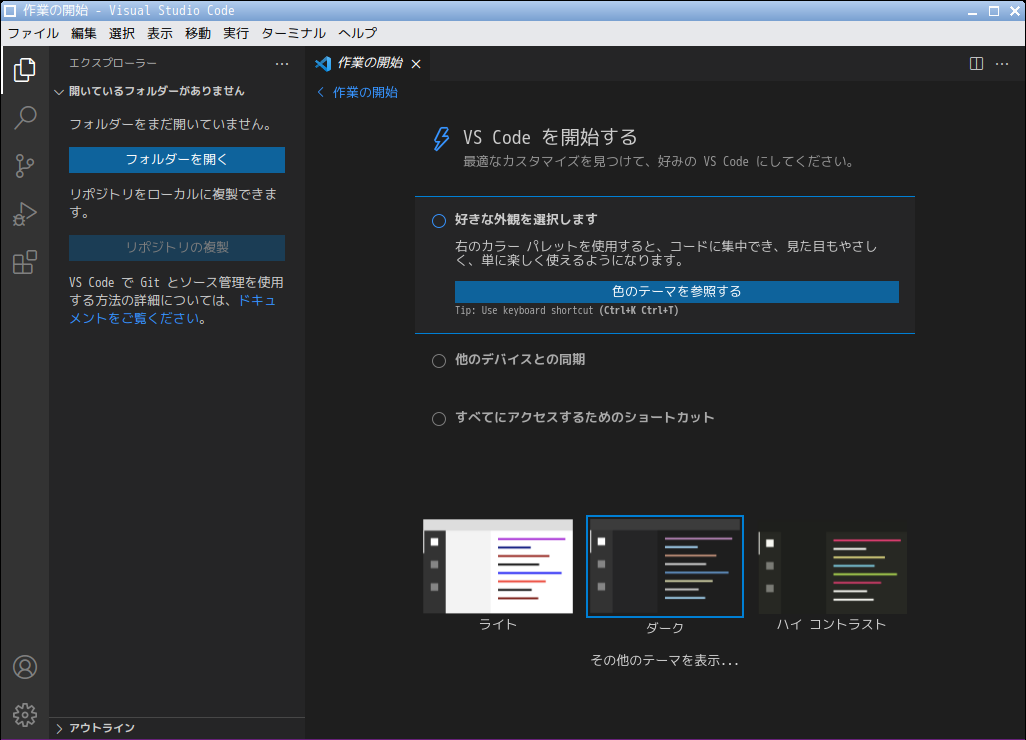
Task: Click the 好きな外観を選択します step title
Action: point(525,220)
